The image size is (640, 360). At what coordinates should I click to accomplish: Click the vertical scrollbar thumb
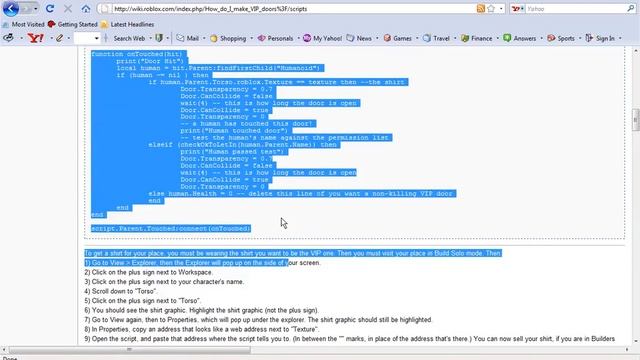[636, 120]
